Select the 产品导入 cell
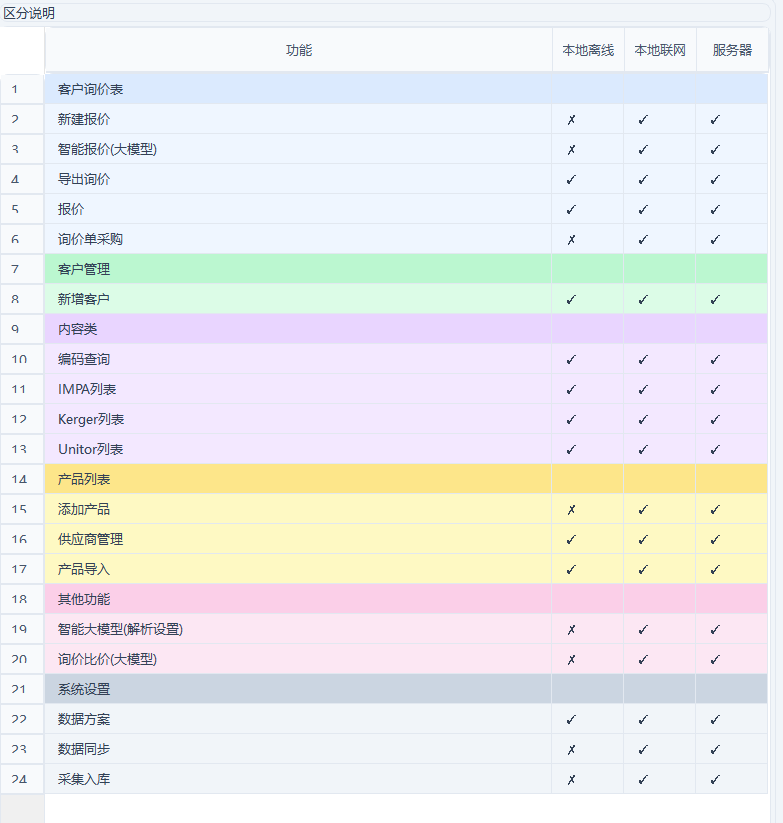This screenshot has height=823, width=783. [x=298, y=569]
